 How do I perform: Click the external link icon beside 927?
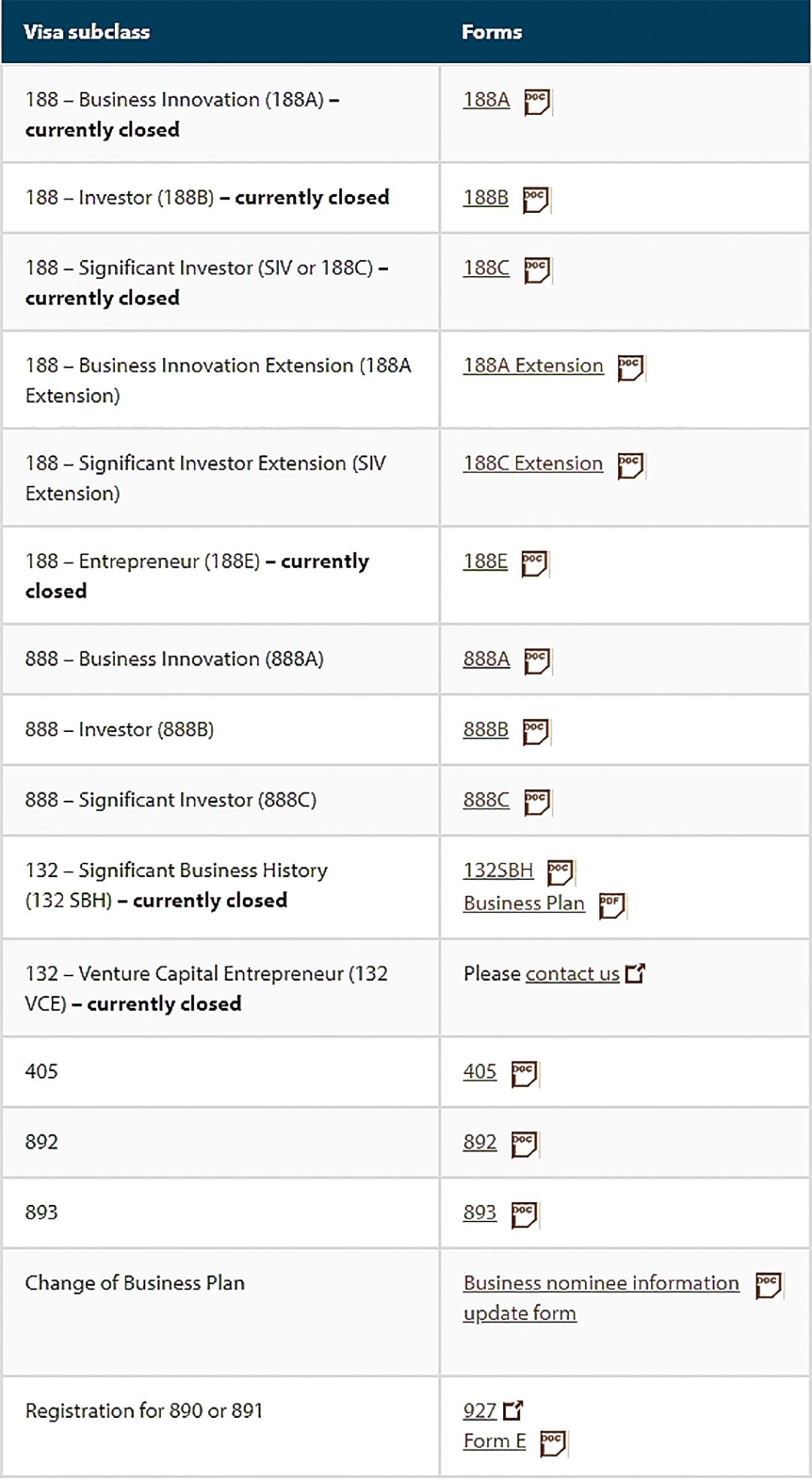[513, 1411]
